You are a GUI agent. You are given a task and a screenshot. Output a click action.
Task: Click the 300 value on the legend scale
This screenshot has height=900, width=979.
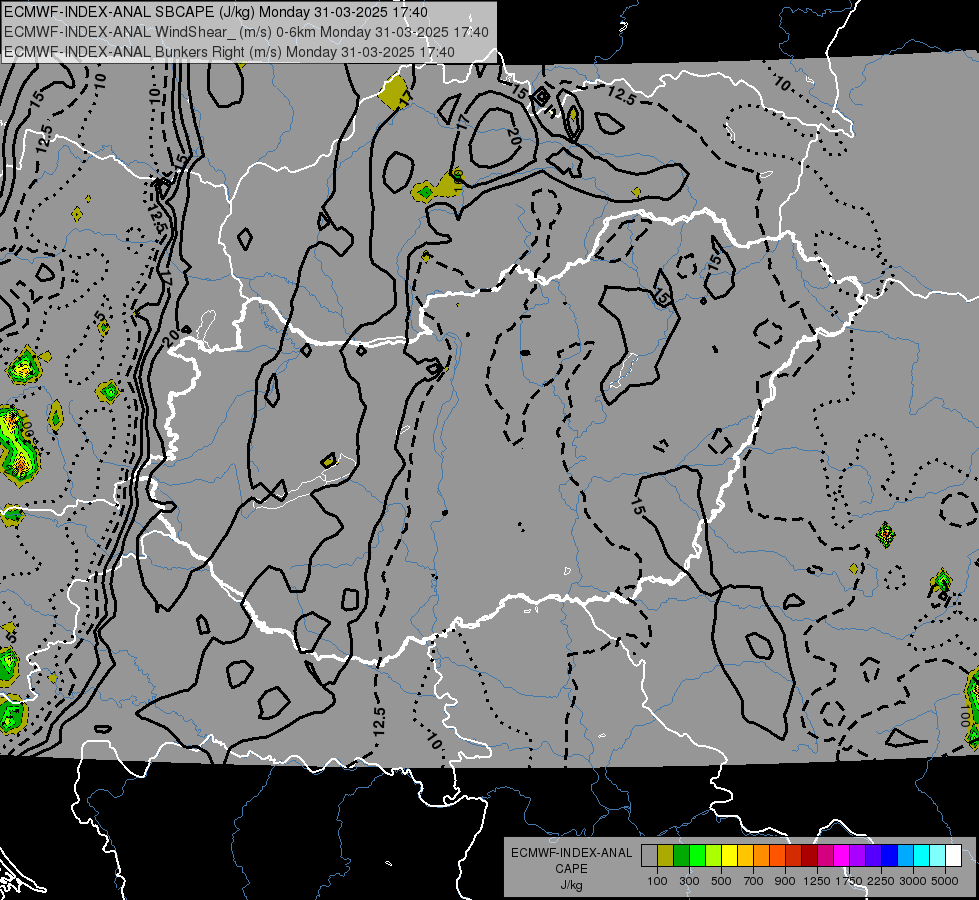(689, 881)
